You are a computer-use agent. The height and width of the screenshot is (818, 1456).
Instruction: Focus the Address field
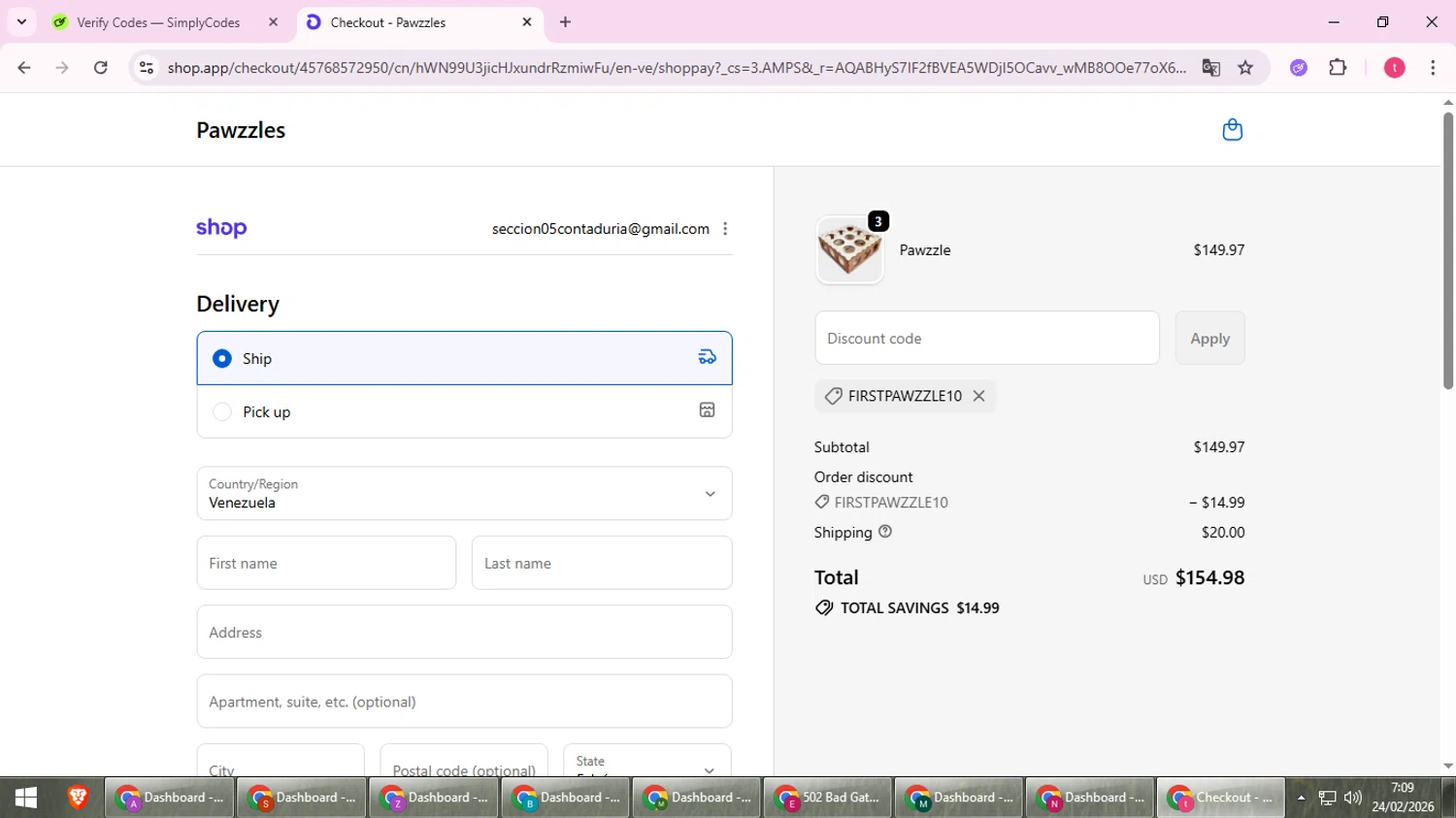tap(464, 632)
